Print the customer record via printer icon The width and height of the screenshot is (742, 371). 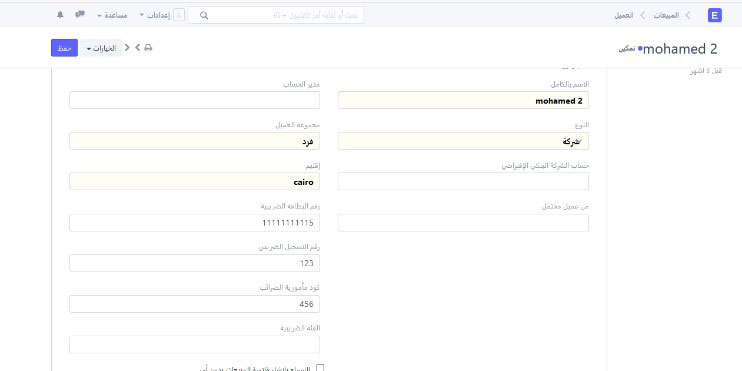148,47
